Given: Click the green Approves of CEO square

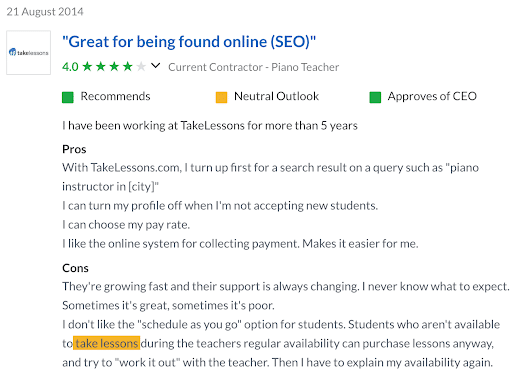Looking at the screenshot, I should coord(375,98).
